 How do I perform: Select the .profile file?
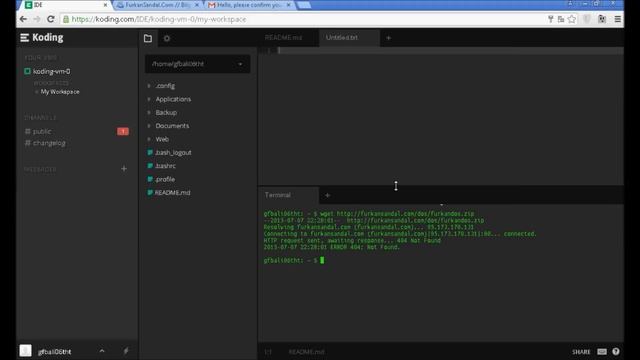coord(165,179)
